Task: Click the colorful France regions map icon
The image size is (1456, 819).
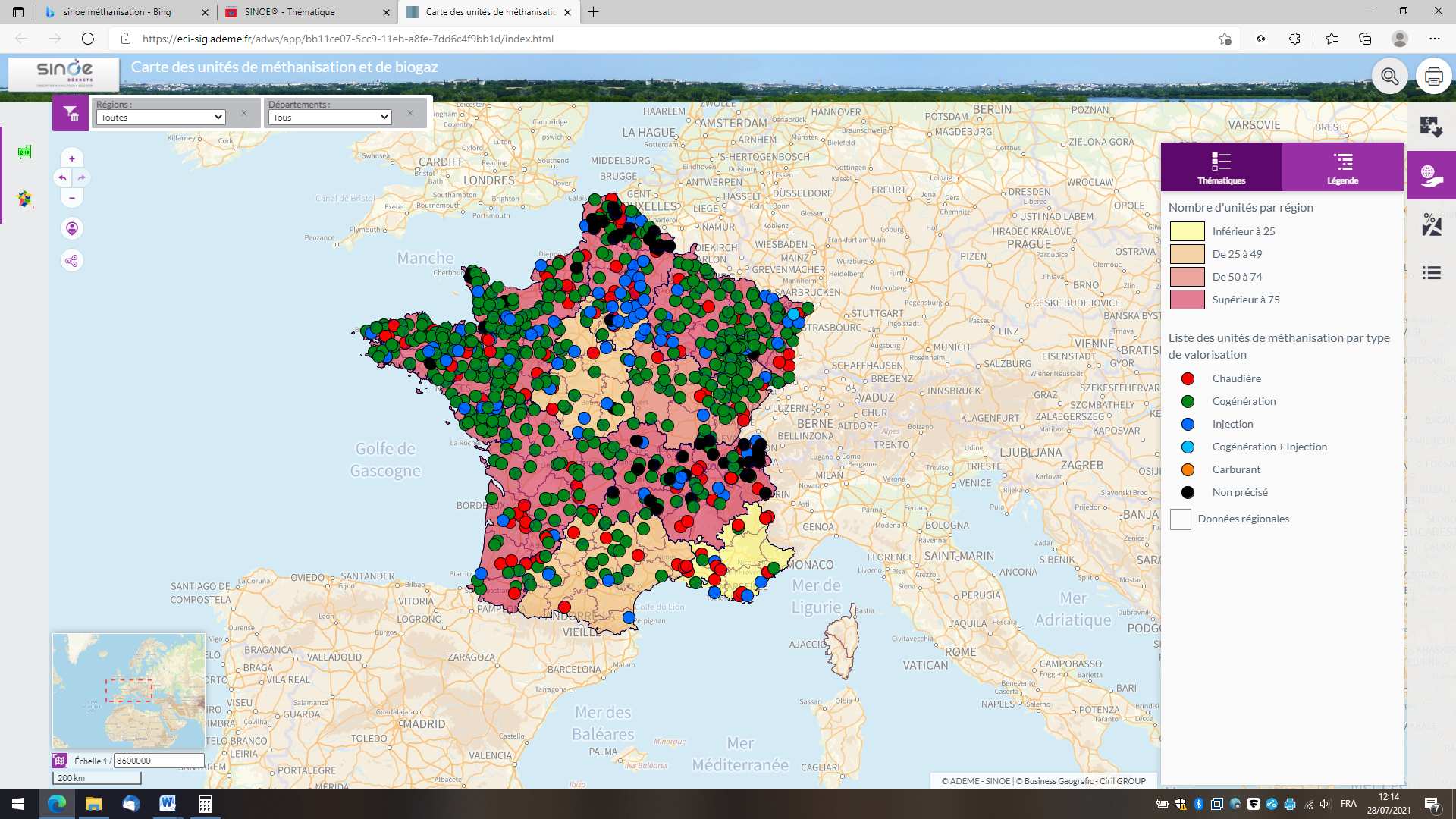Action: [x=25, y=199]
